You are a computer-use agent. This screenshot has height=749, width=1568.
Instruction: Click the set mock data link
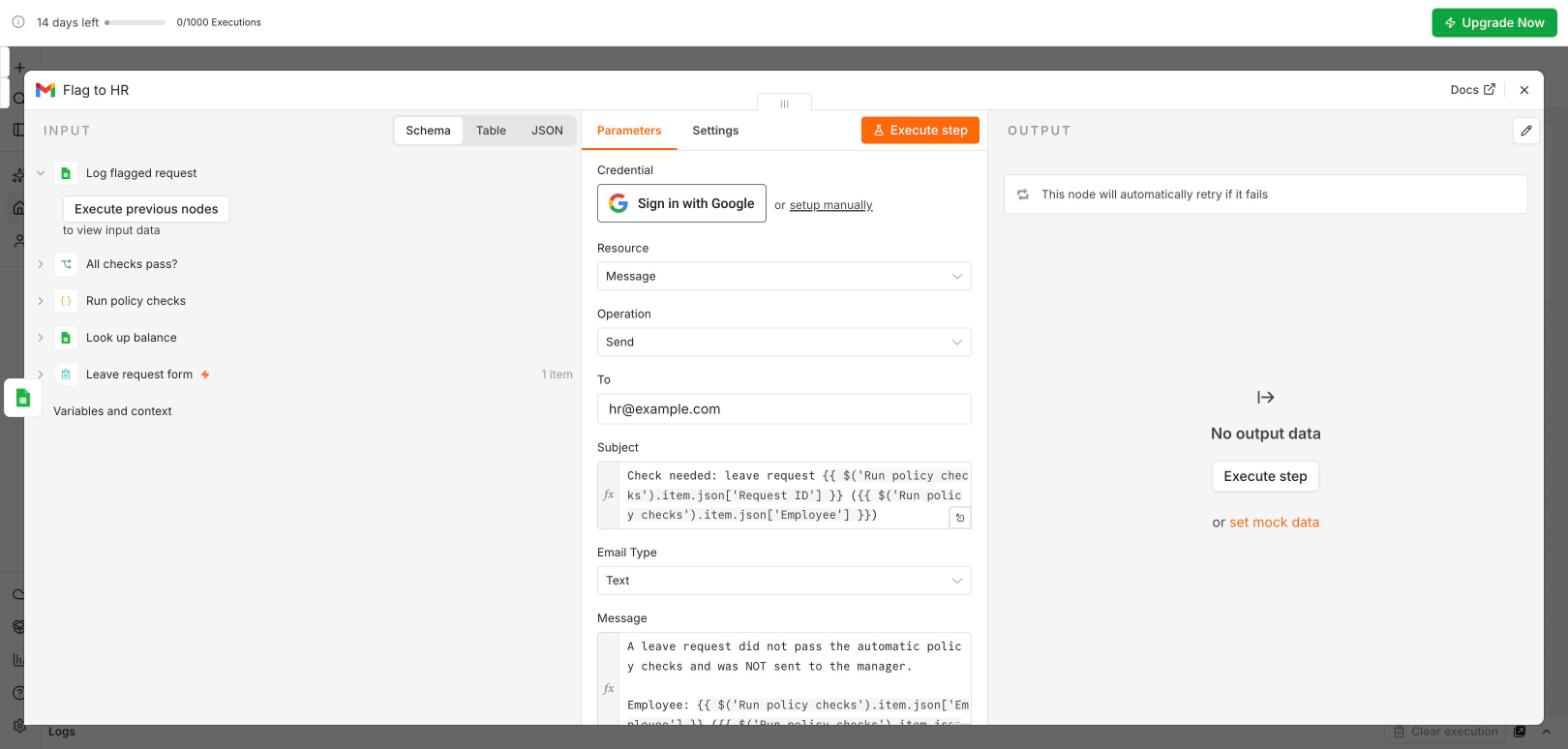[x=1274, y=522]
